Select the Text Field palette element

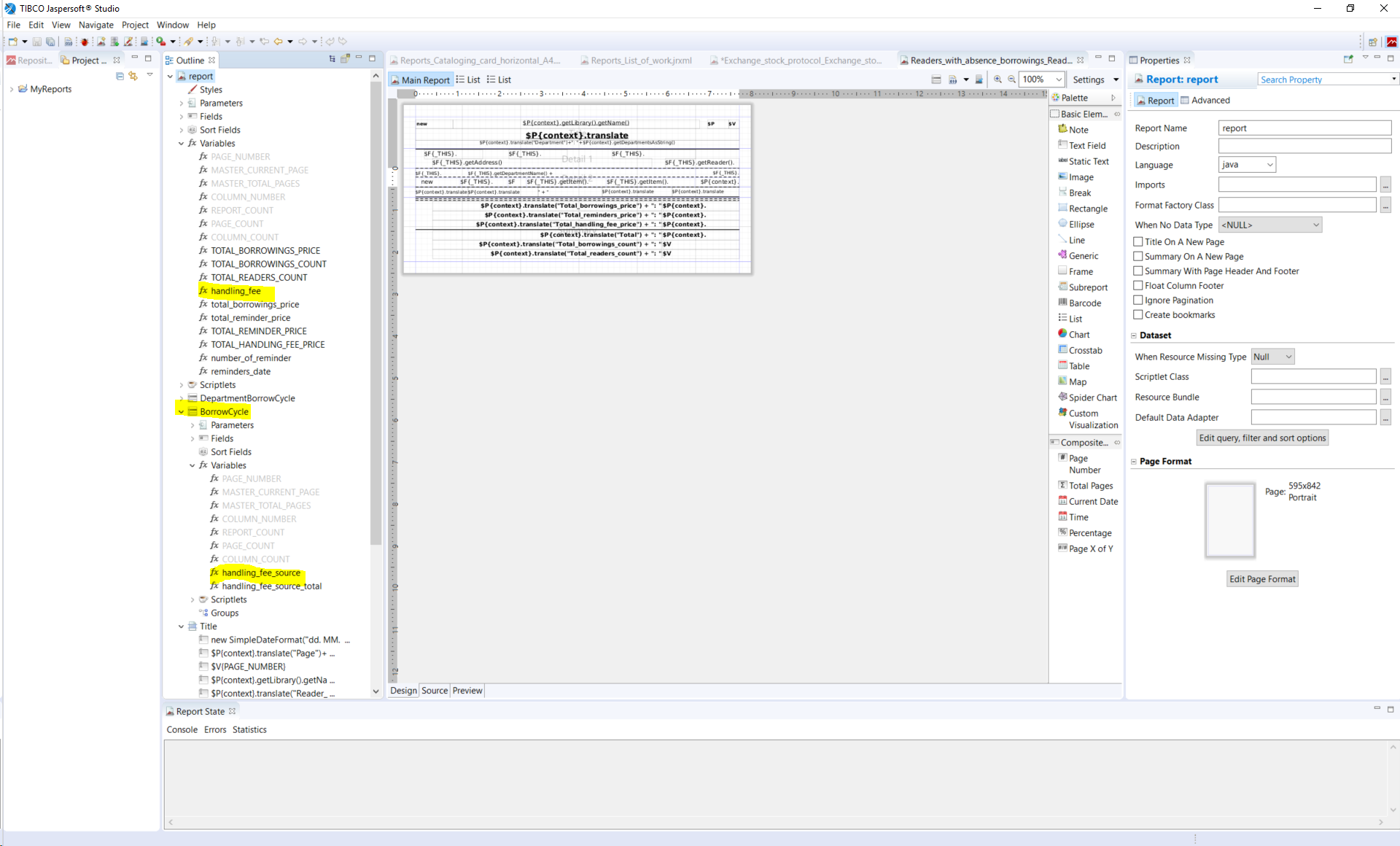point(1086,146)
